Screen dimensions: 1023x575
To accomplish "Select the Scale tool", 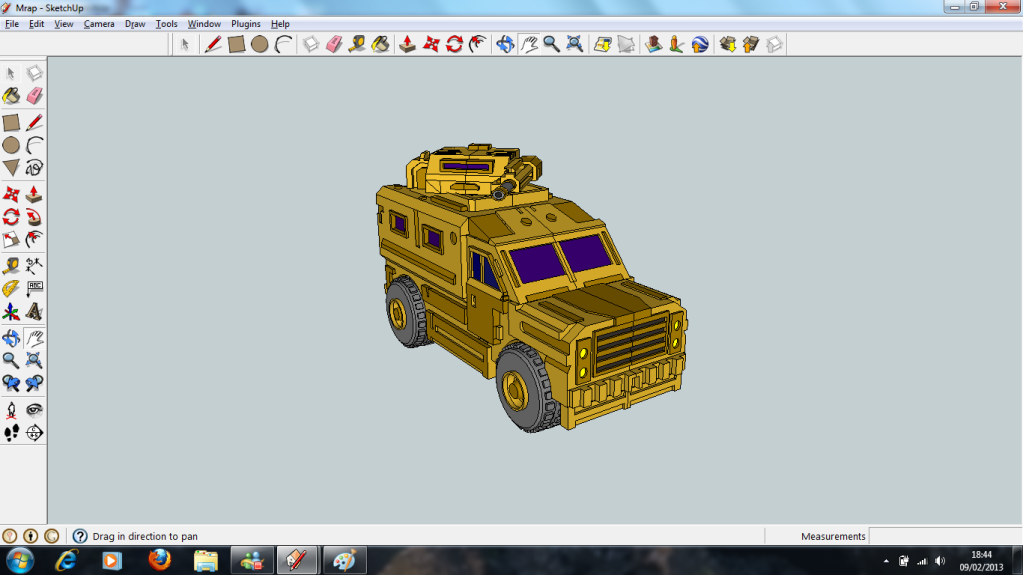I will pos(11,240).
